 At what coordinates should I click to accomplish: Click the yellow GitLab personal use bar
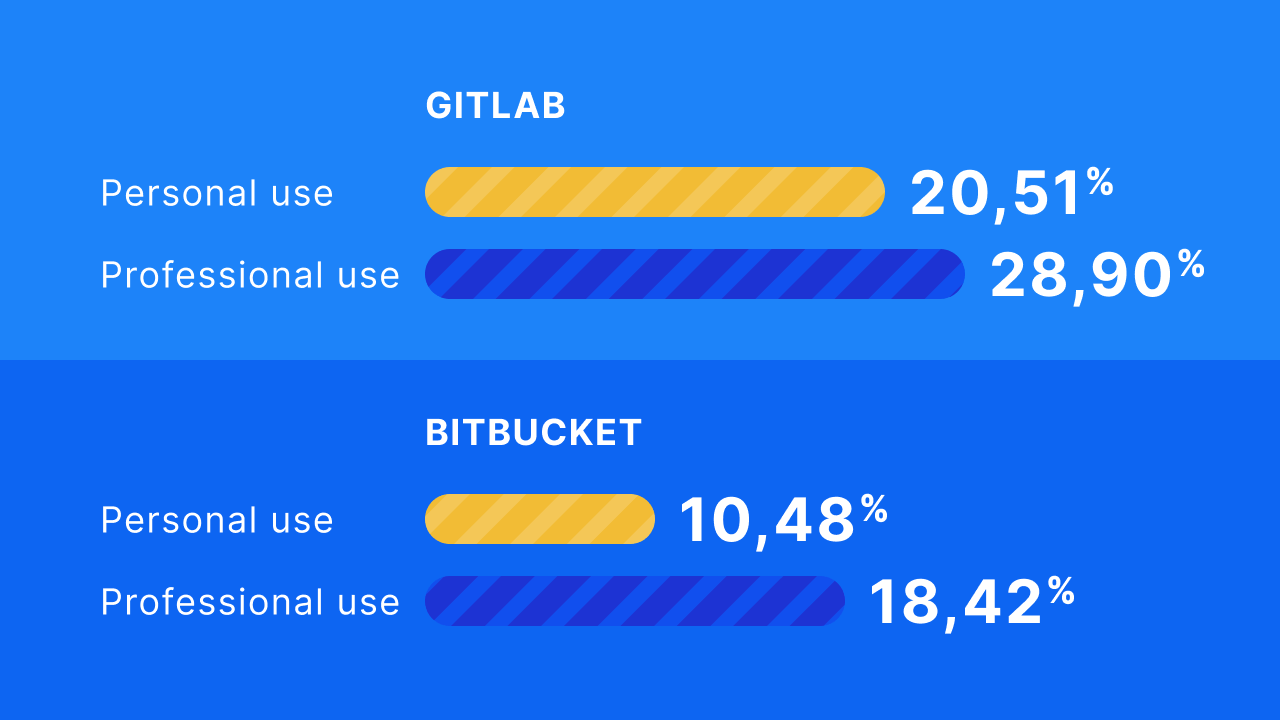point(654,192)
